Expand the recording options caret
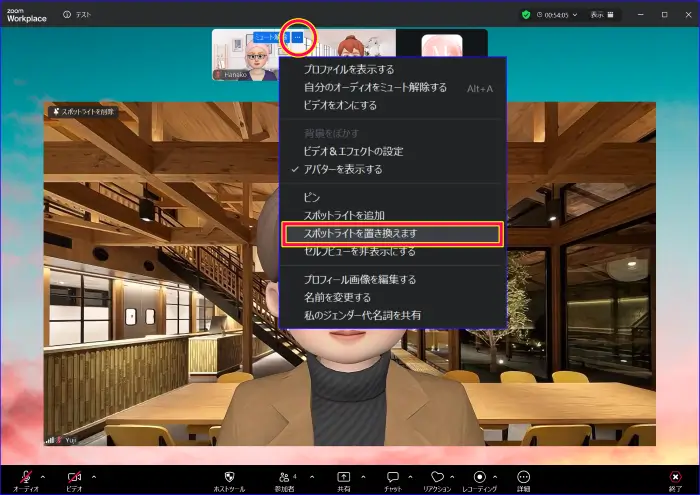The height and width of the screenshot is (495, 700). click(495, 477)
